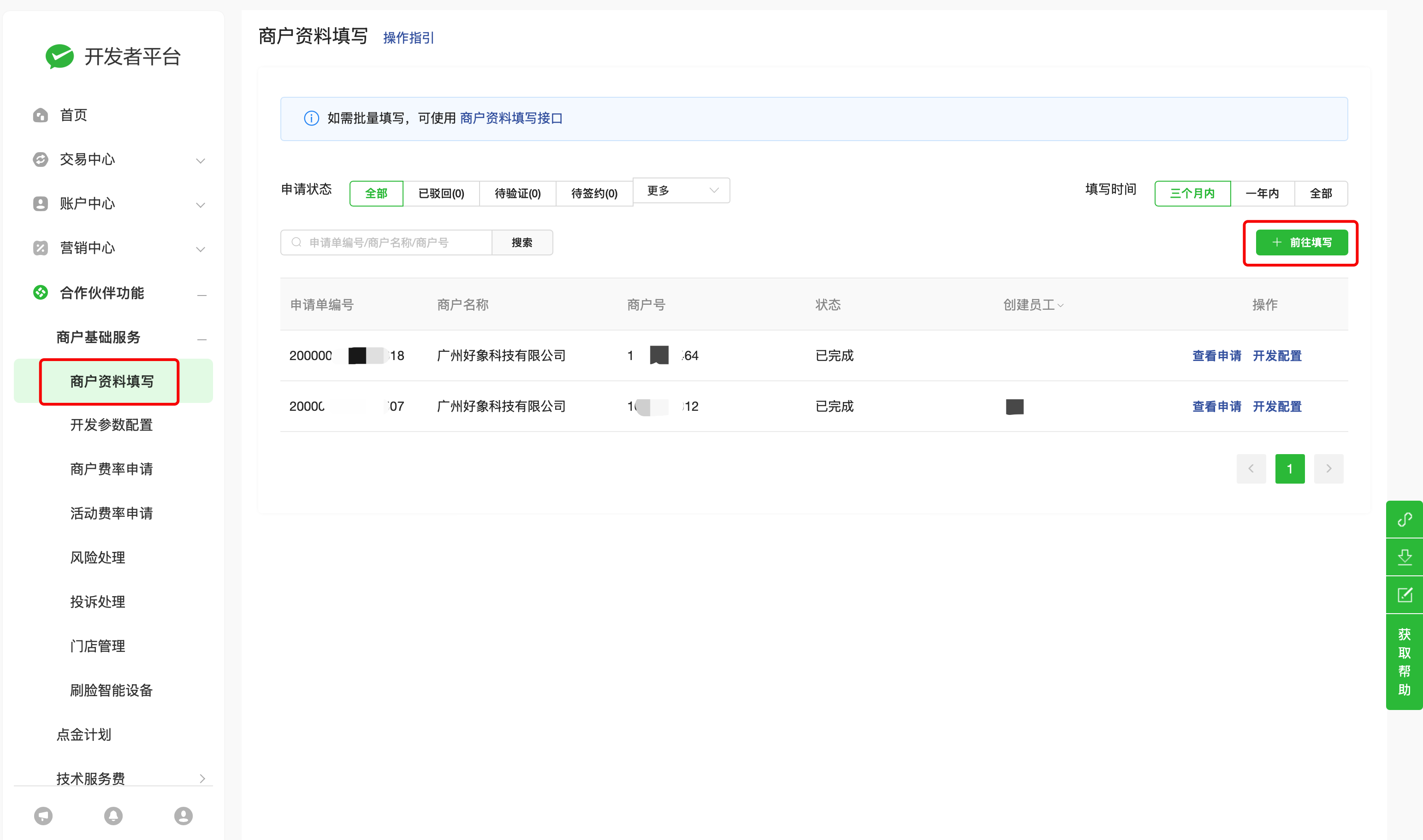Click the 交易中心 sidebar icon
Image resolution: width=1423 pixels, height=840 pixels.
[x=40, y=160]
